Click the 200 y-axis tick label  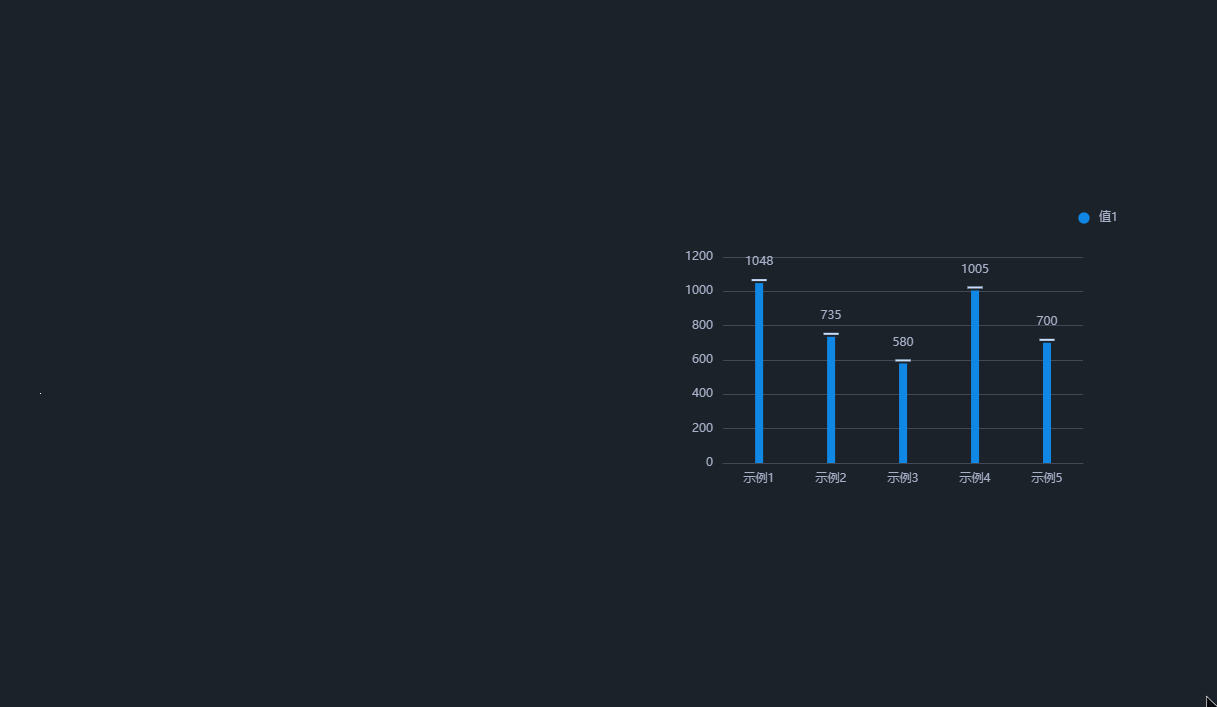coord(702,428)
